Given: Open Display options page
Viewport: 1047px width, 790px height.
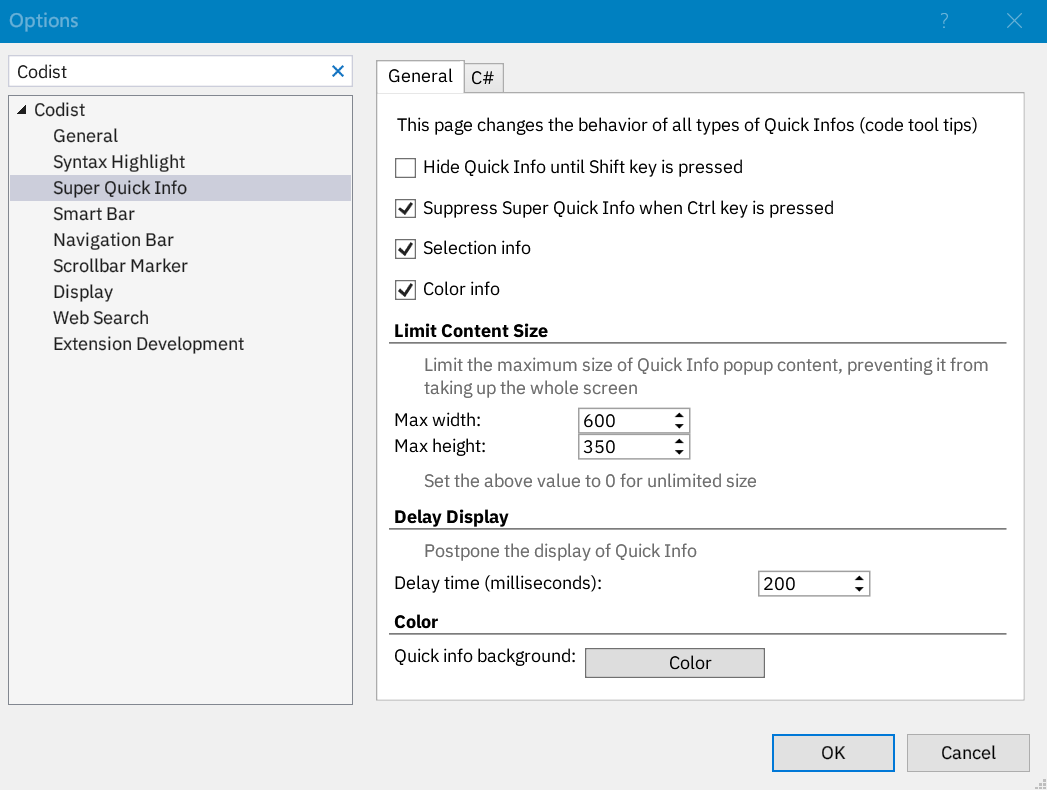Looking at the screenshot, I should point(83,292).
